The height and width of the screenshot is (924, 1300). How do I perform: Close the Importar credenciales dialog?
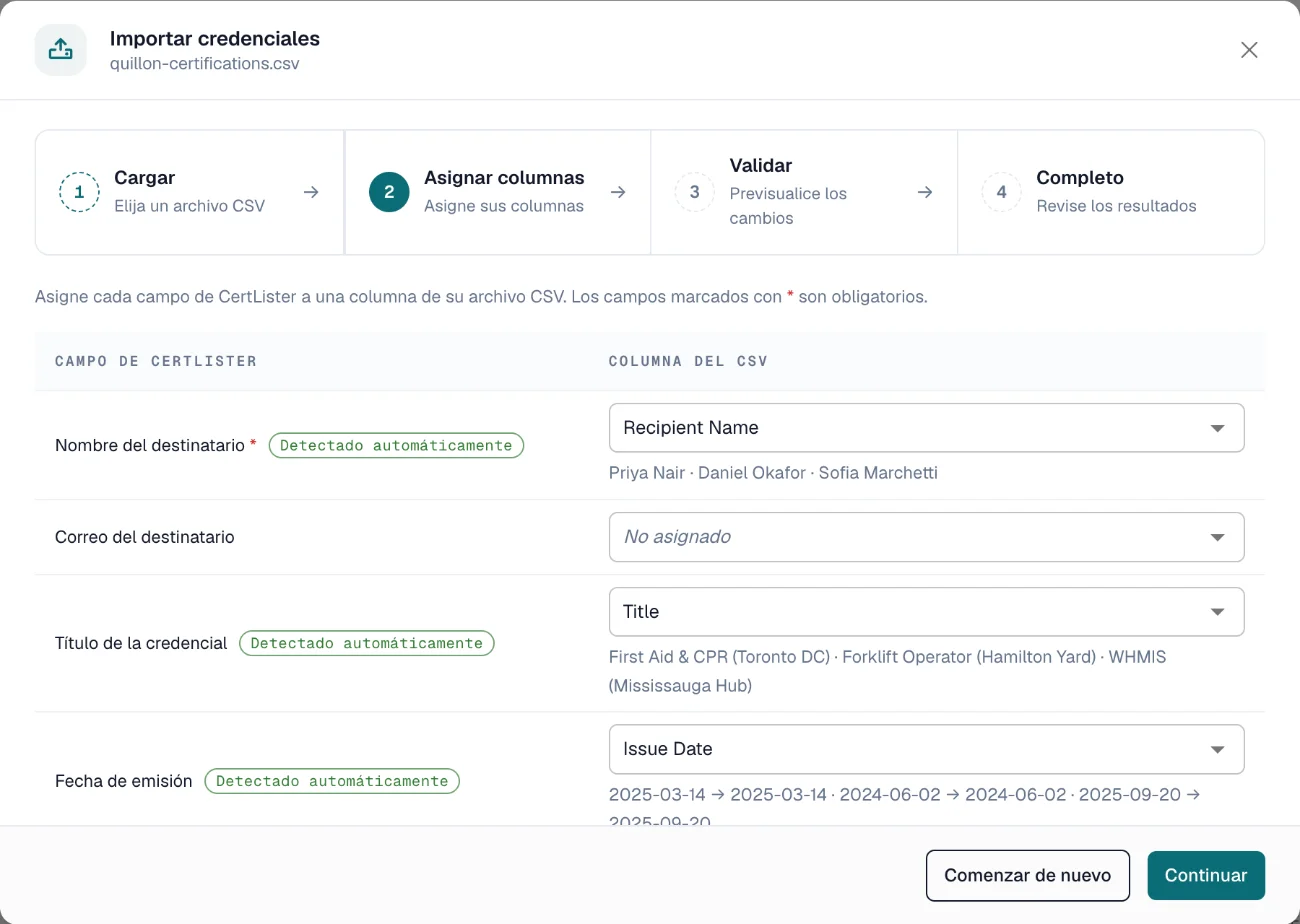coord(1249,50)
